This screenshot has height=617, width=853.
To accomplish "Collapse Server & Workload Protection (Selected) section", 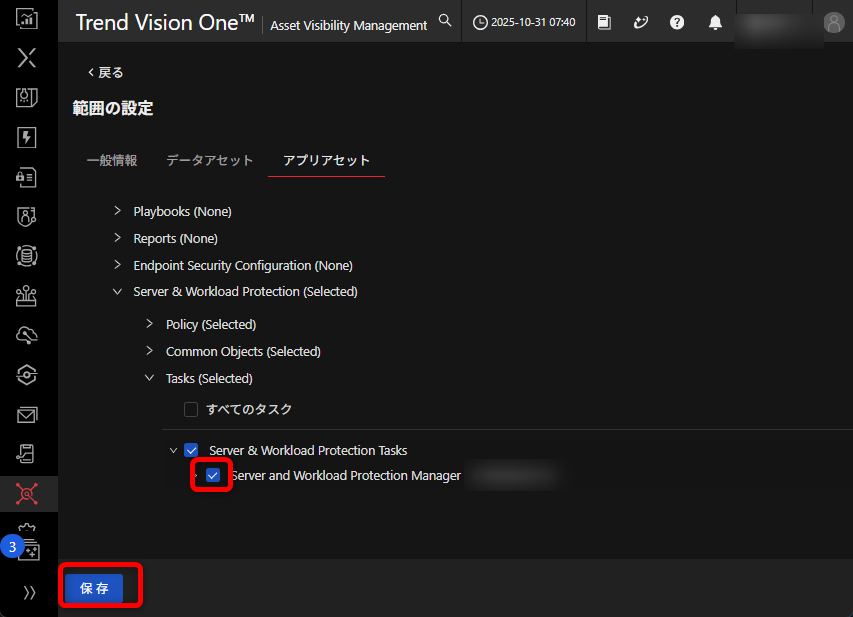I will tap(117, 292).
